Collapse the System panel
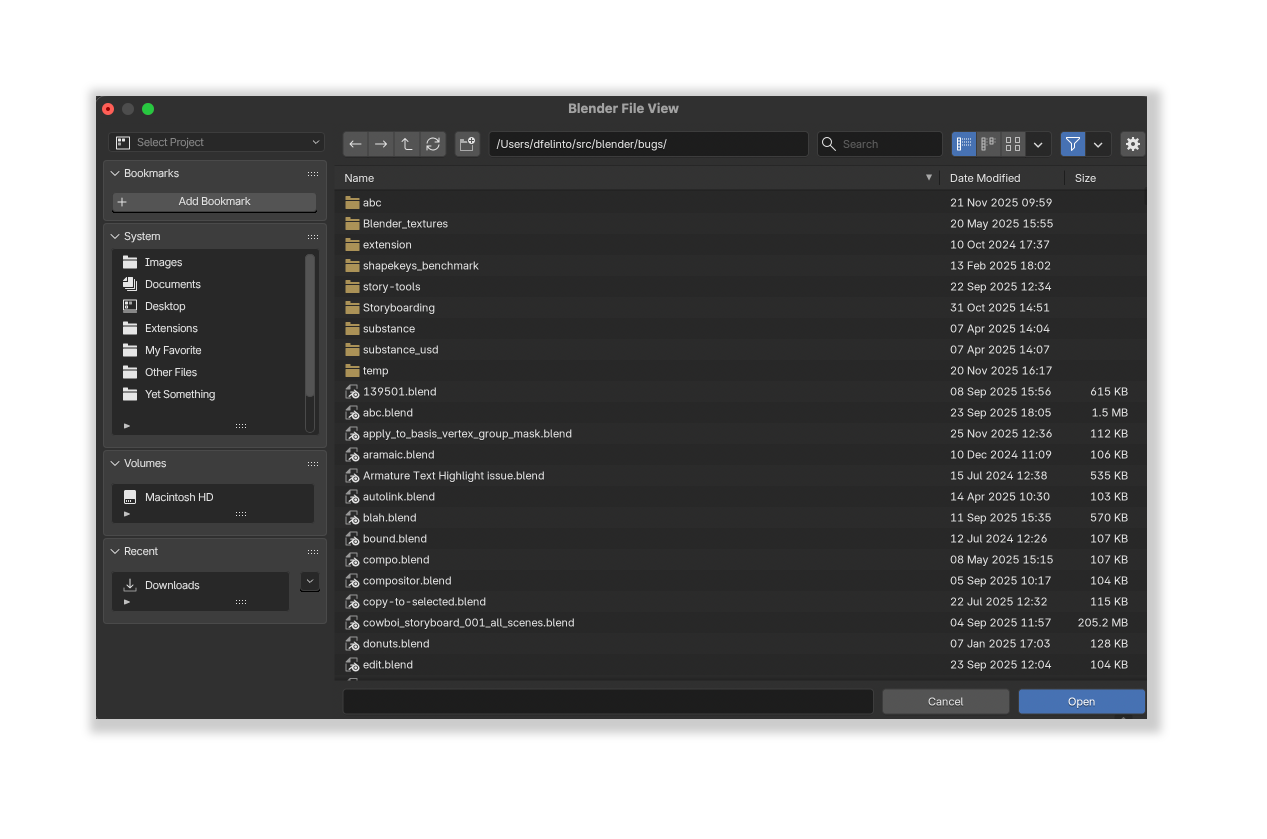Image resolution: width=1267 pixels, height=839 pixels. pos(115,236)
